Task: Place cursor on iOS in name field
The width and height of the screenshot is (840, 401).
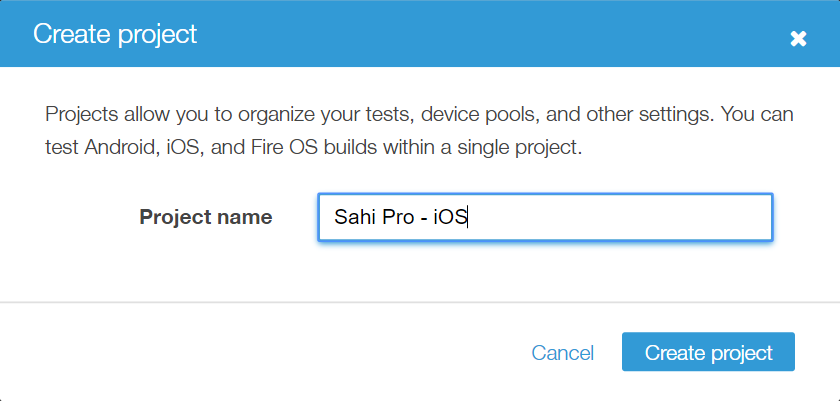Action: pos(450,217)
